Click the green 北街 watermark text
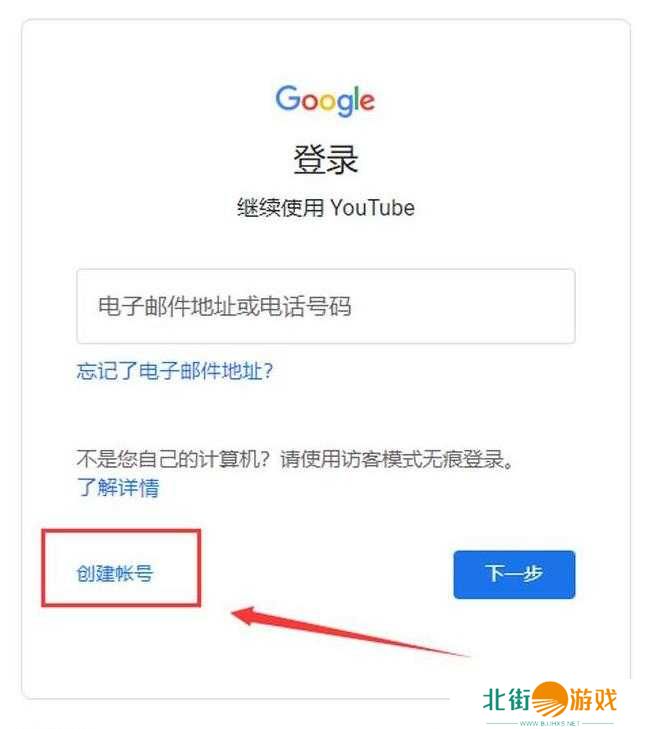 [507, 699]
